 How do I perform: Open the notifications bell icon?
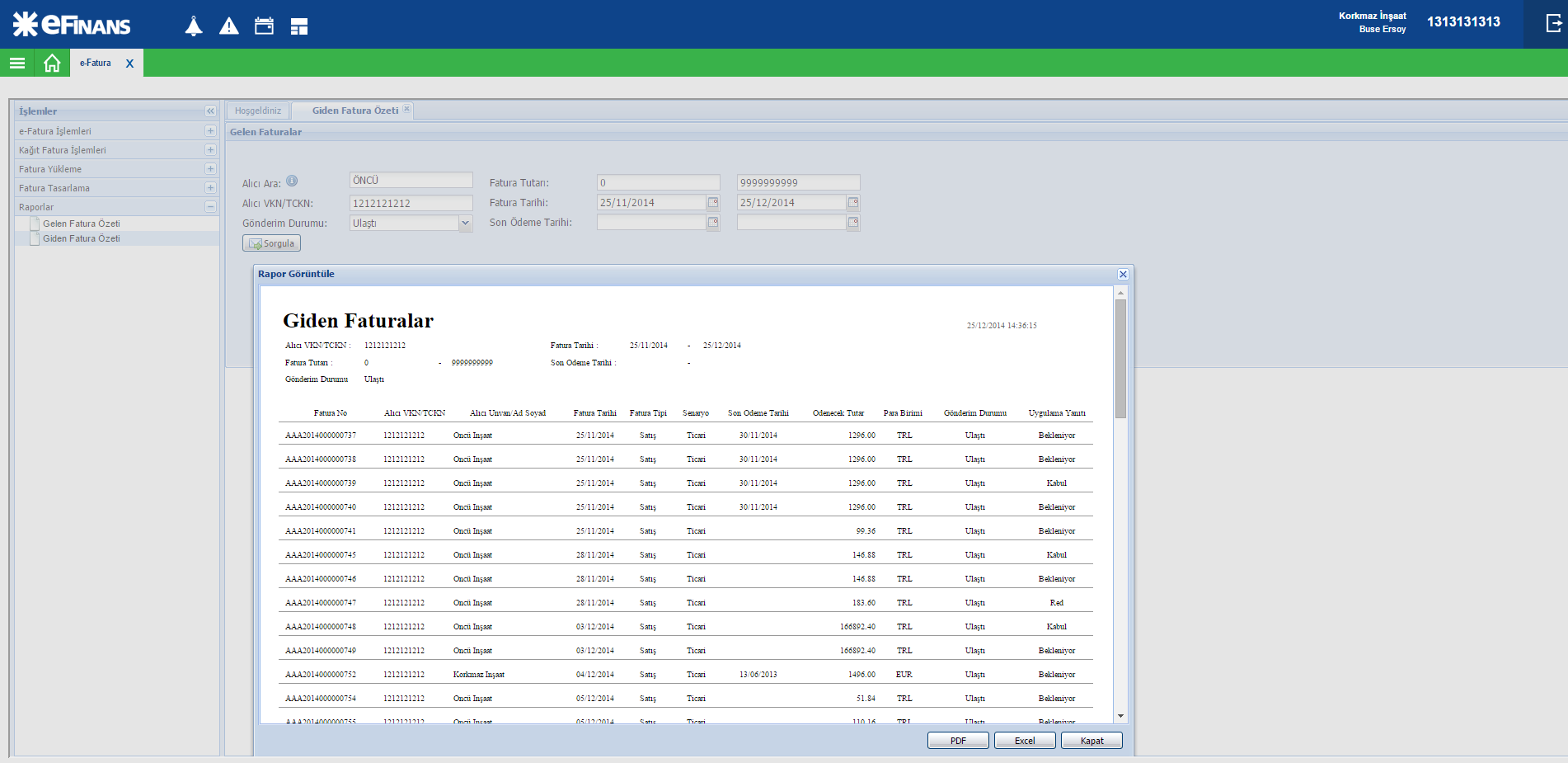194,26
